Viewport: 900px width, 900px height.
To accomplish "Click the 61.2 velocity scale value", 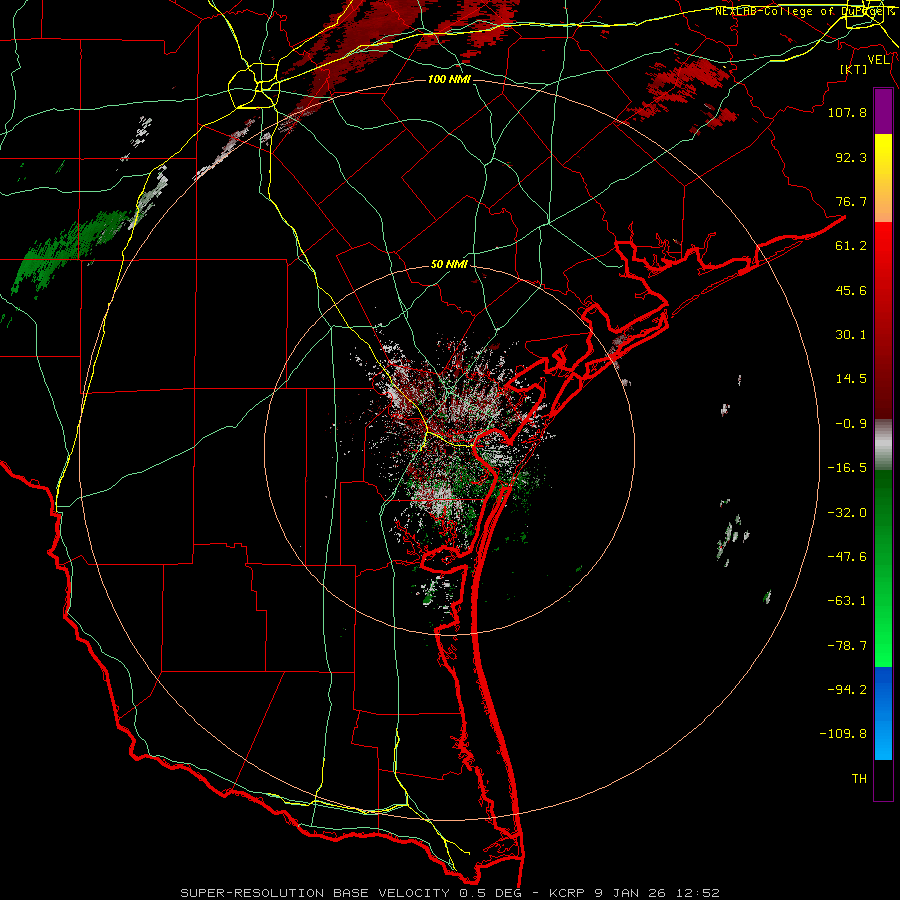I will (x=851, y=246).
